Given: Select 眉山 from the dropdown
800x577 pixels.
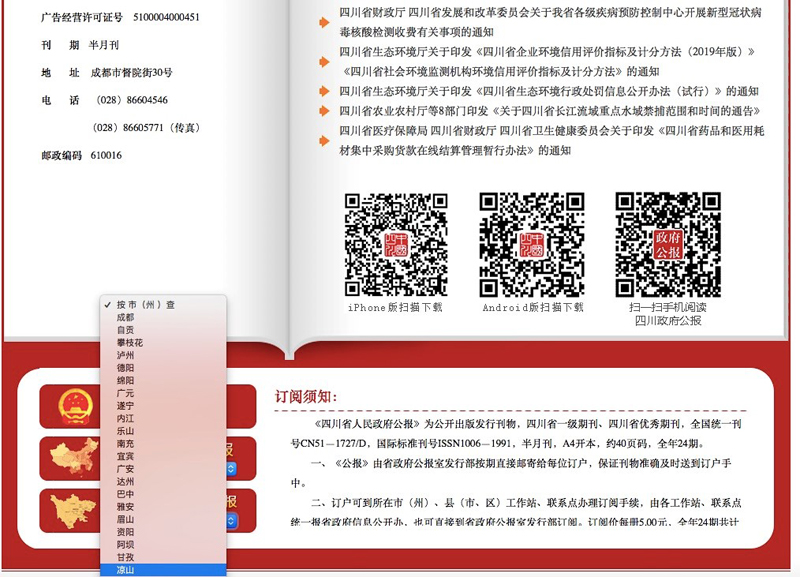Looking at the screenshot, I should [163, 519].
